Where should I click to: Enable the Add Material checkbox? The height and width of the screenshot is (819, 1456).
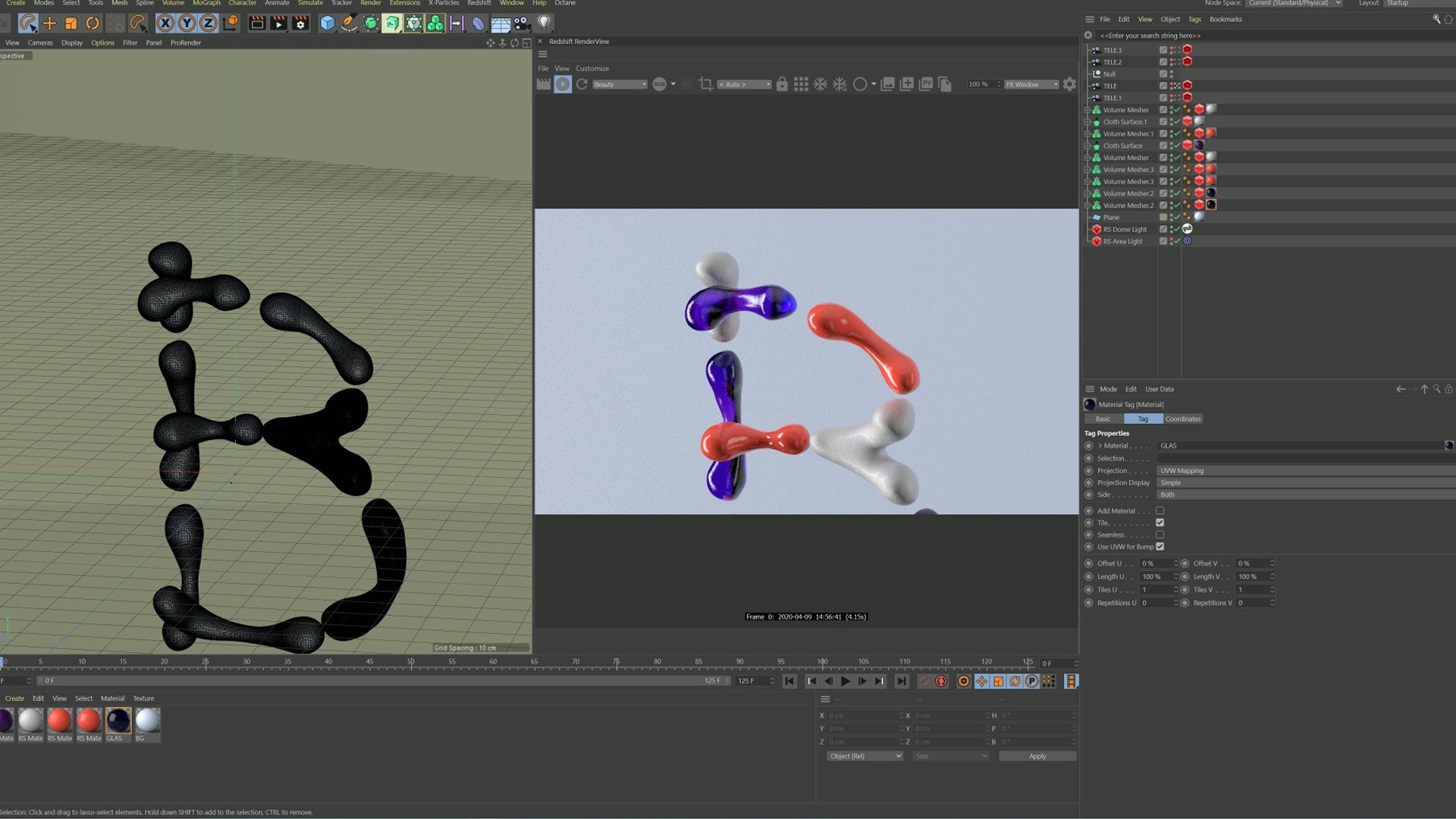click(1159, 511)
